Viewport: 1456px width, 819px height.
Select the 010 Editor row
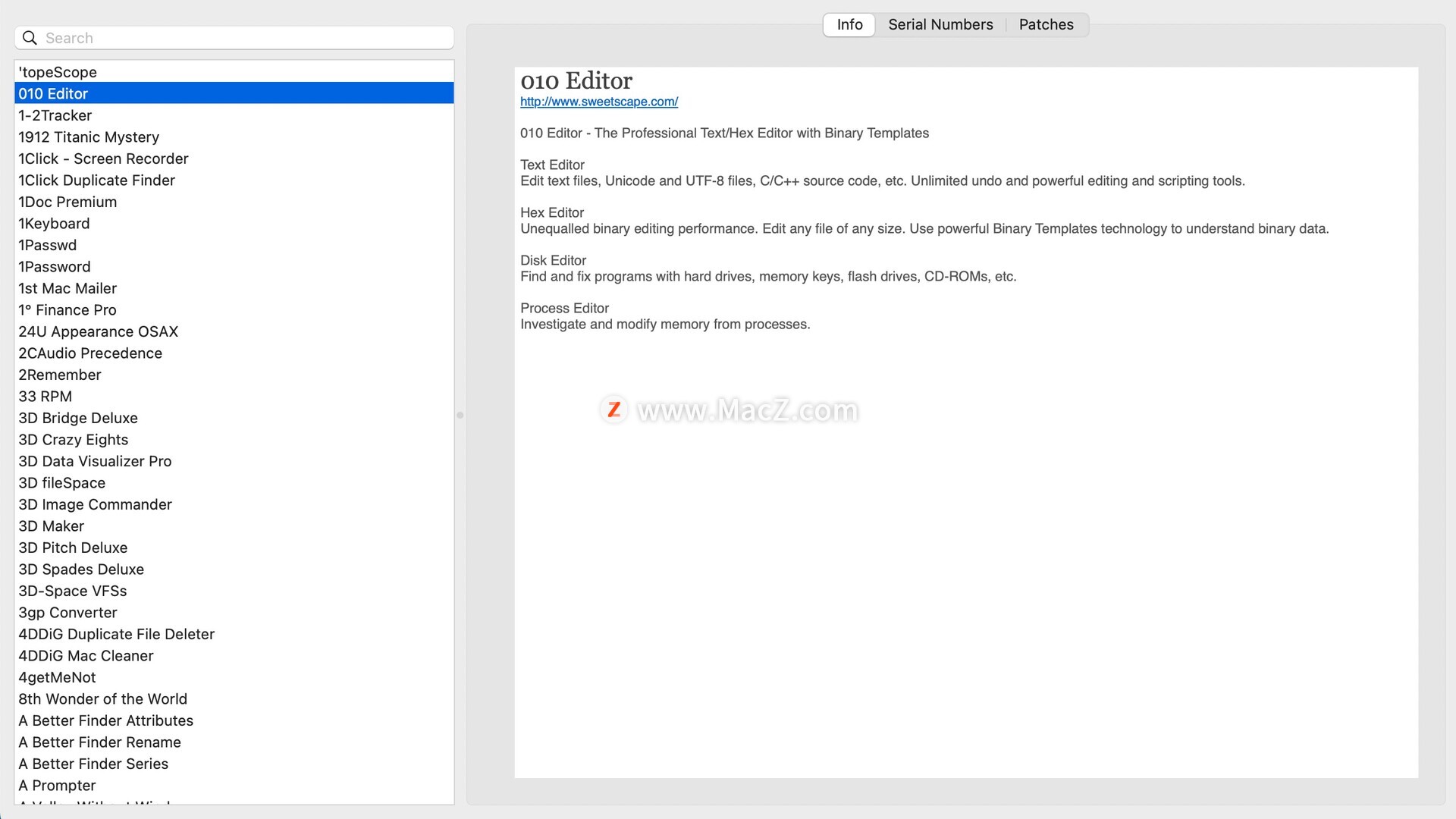coord(234,93)
